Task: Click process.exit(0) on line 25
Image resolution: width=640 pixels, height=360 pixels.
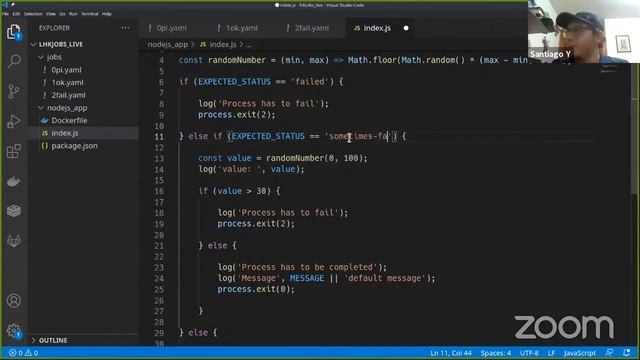Action: pos(256,289)
